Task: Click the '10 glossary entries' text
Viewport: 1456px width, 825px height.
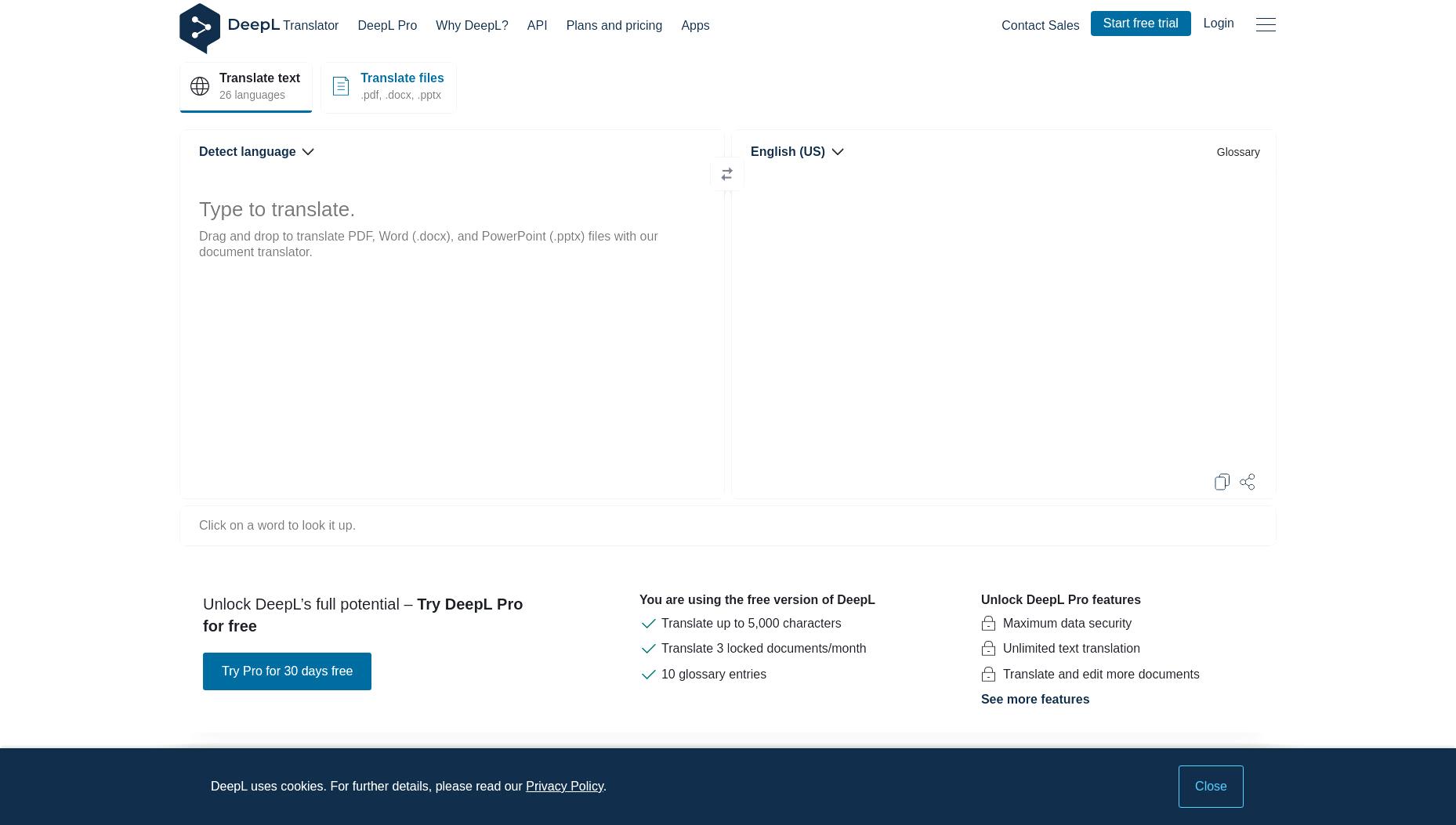Action: coord(714,675)
